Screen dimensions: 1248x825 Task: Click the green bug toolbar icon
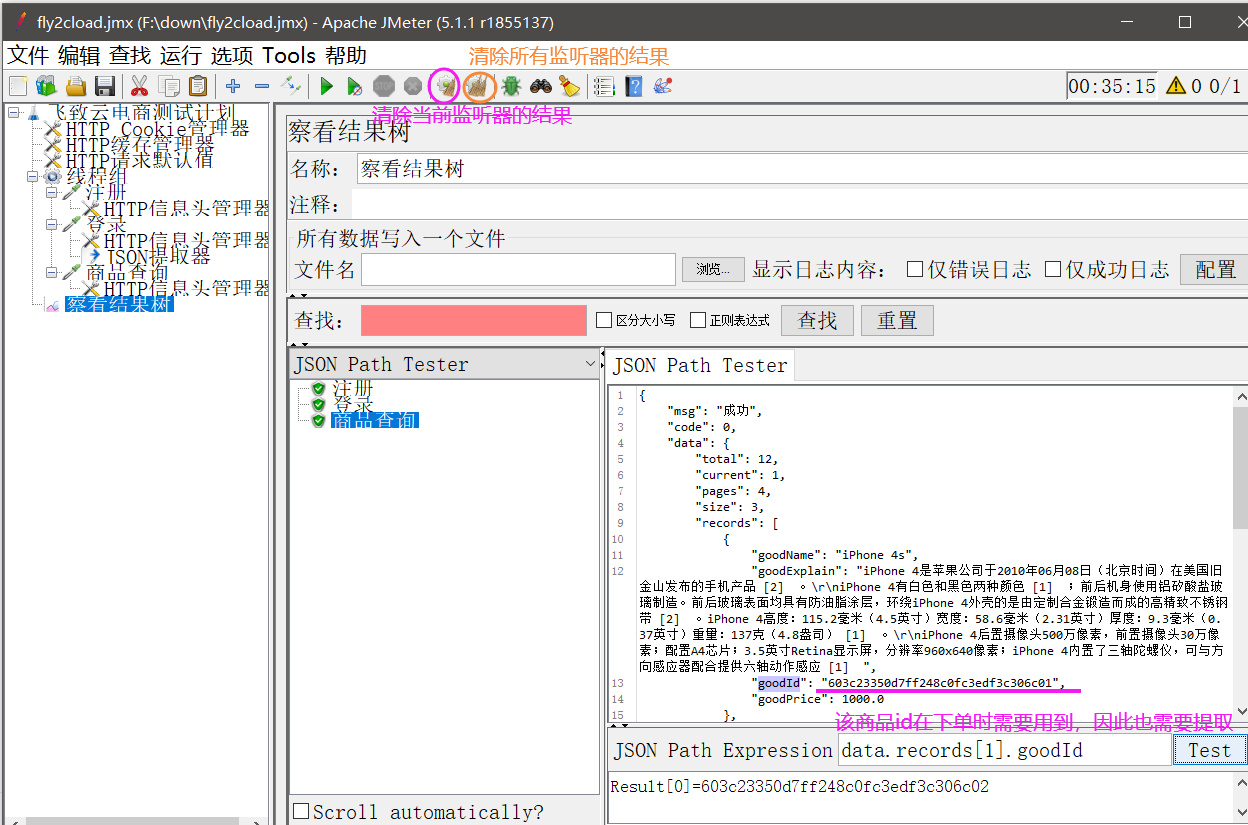click(x=512, y=86)
